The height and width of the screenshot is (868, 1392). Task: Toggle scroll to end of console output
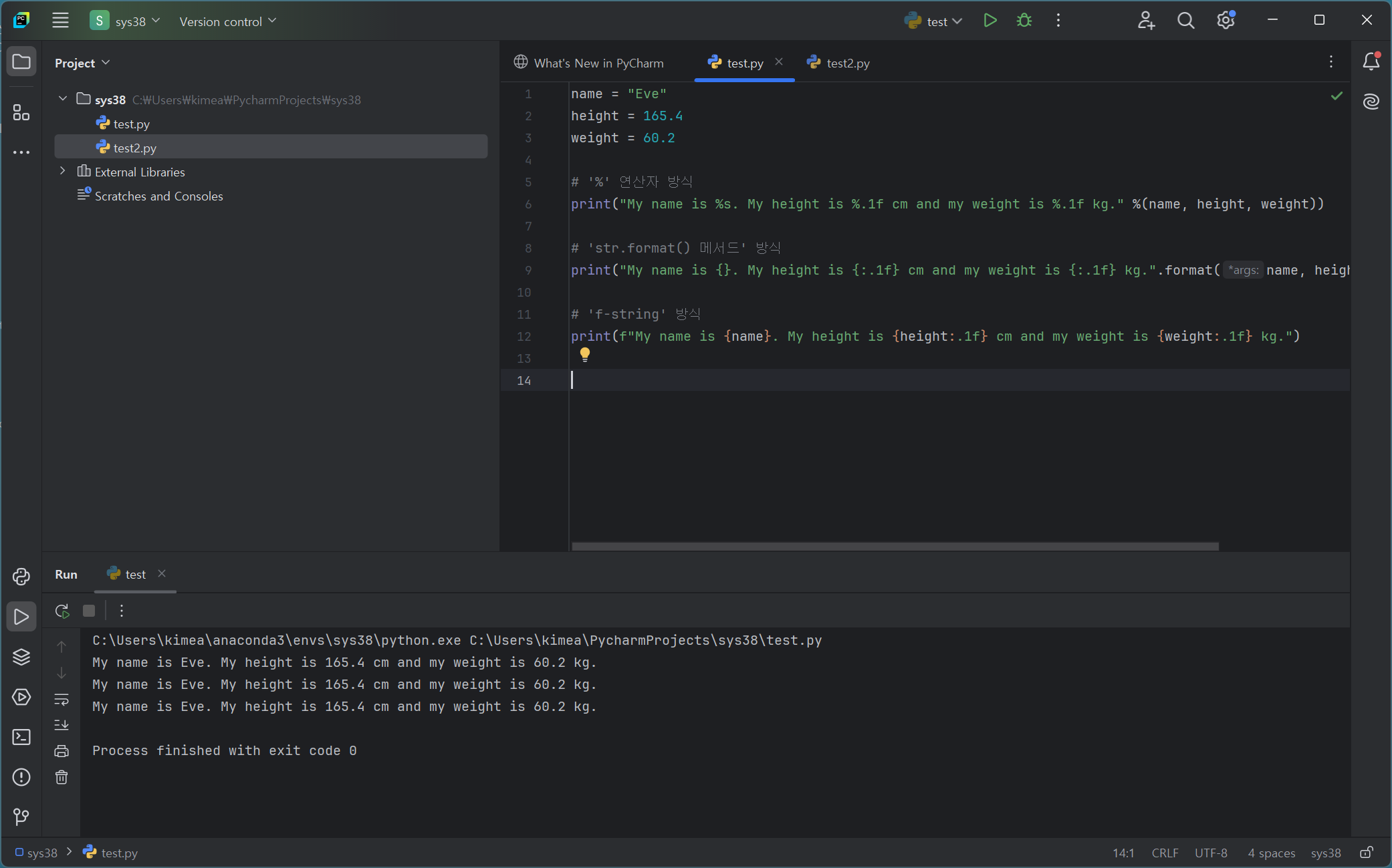[62, 725]
